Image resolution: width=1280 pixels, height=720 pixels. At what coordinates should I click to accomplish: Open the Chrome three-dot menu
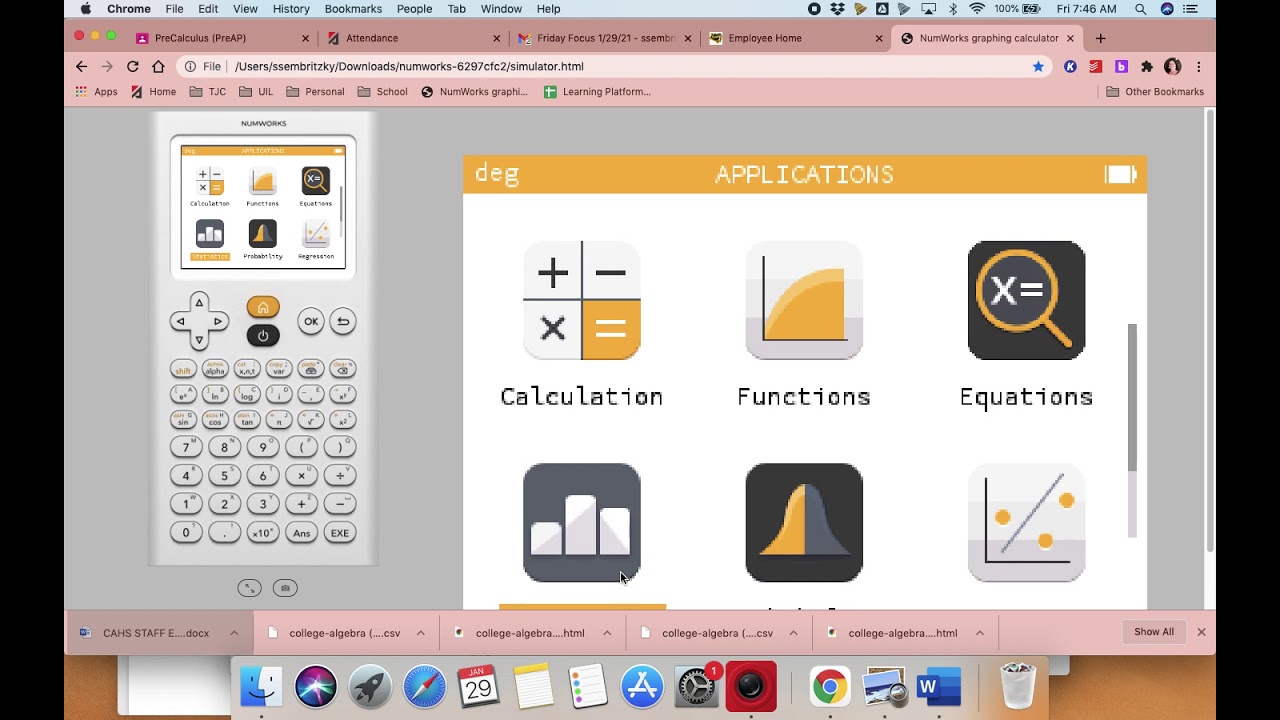1198,66
